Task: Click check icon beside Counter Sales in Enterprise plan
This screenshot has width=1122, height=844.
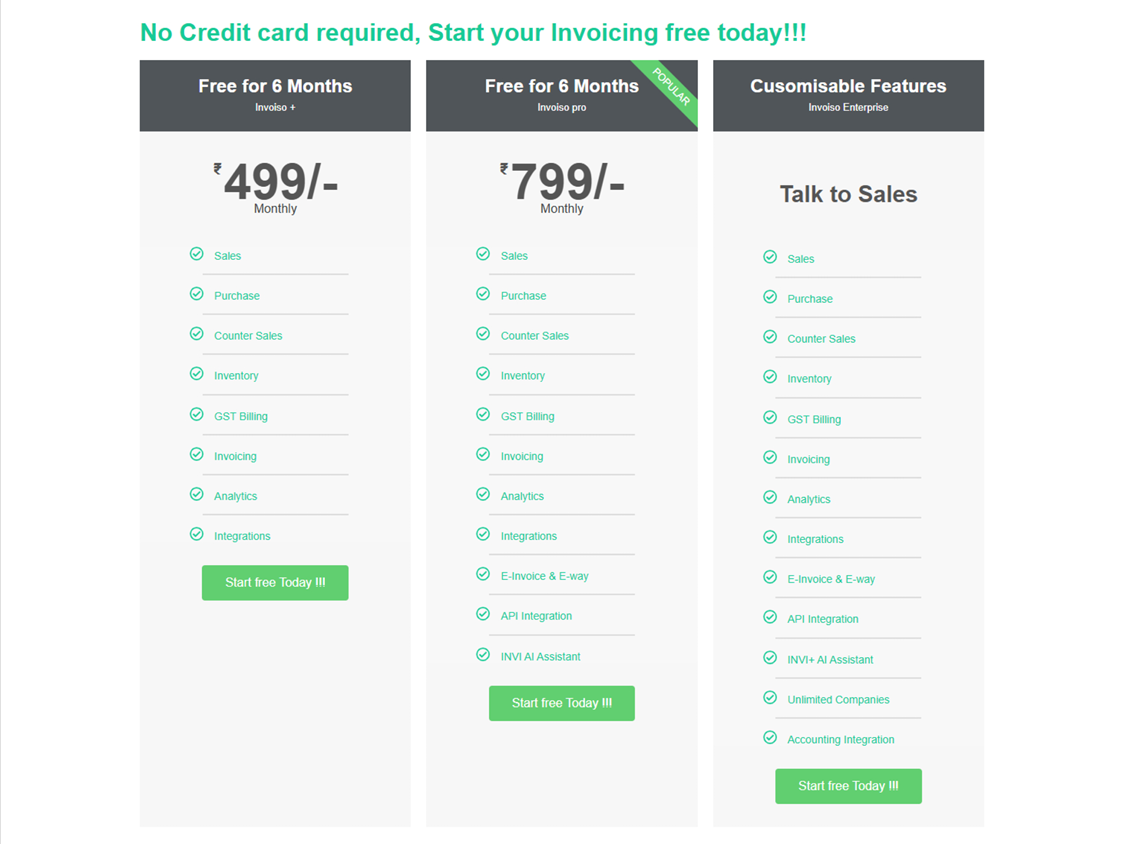Action: tap(770, 337)
